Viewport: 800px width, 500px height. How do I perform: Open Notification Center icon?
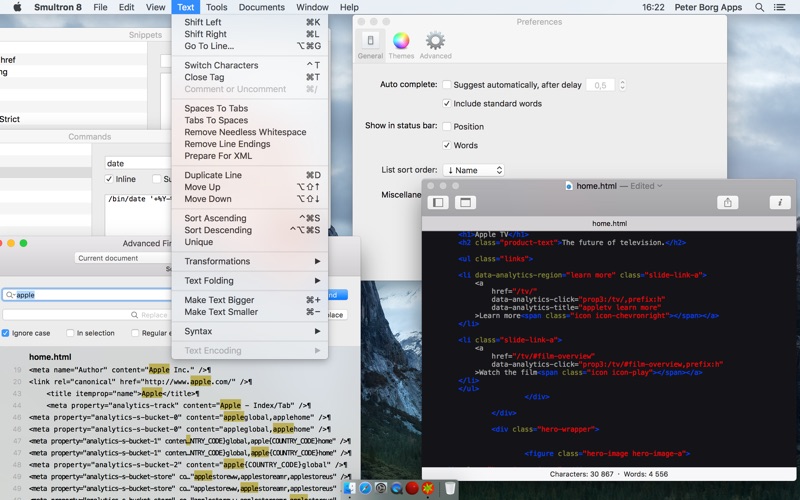(780, 7)
